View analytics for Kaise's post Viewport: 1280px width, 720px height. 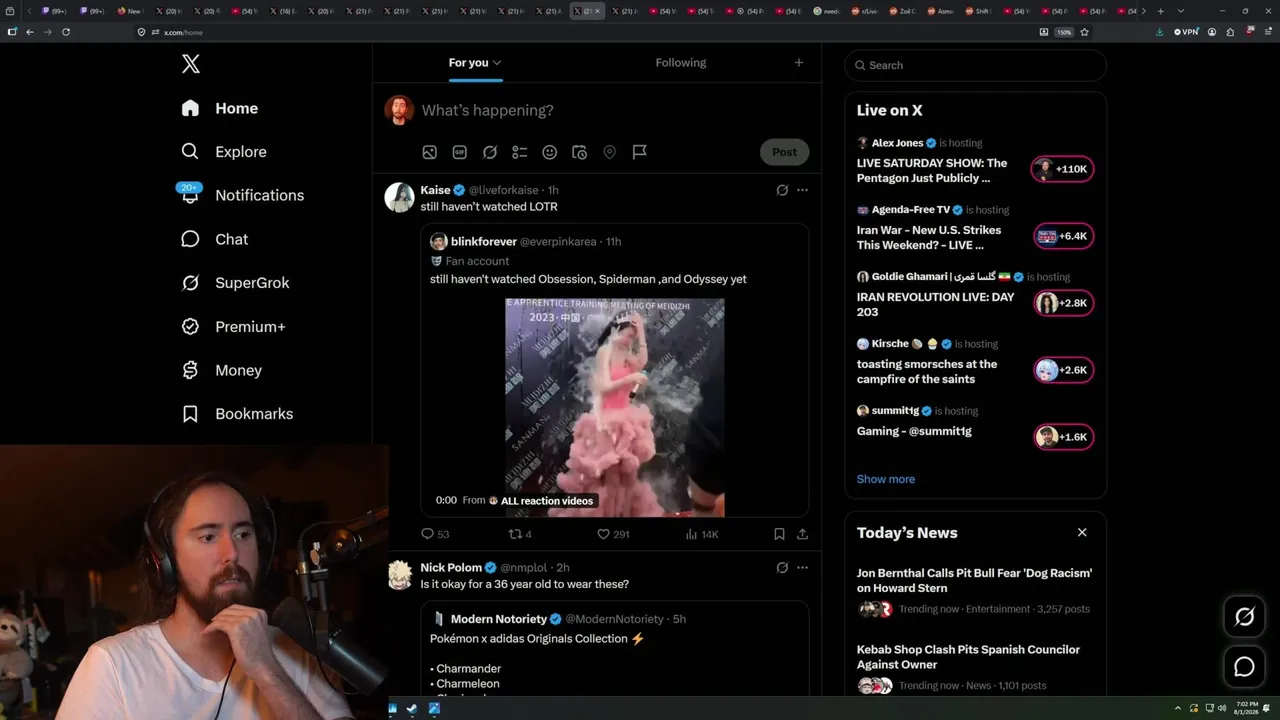click(x=702, y=534)
